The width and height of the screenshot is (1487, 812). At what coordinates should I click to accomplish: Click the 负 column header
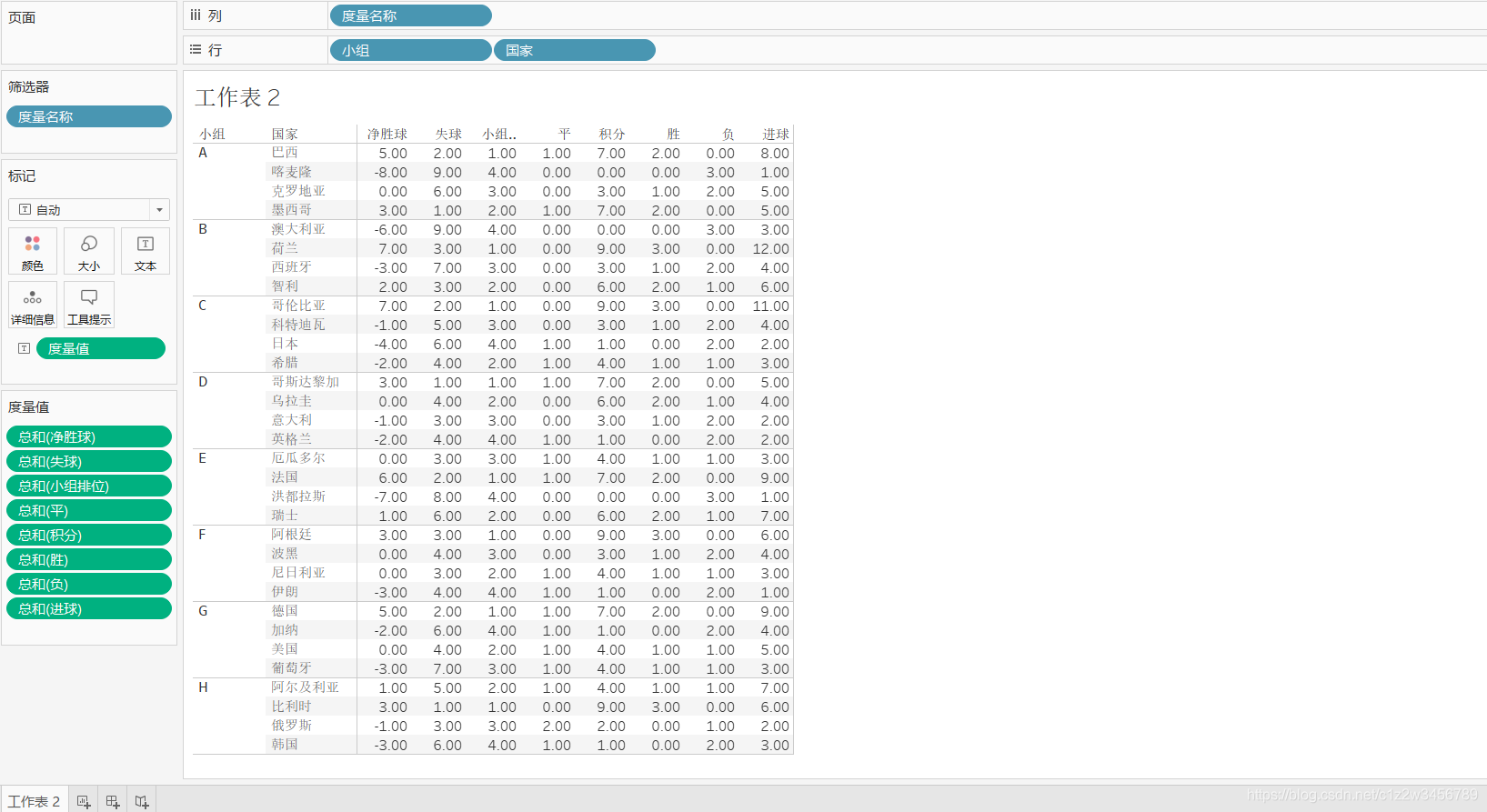click(728, 134)
